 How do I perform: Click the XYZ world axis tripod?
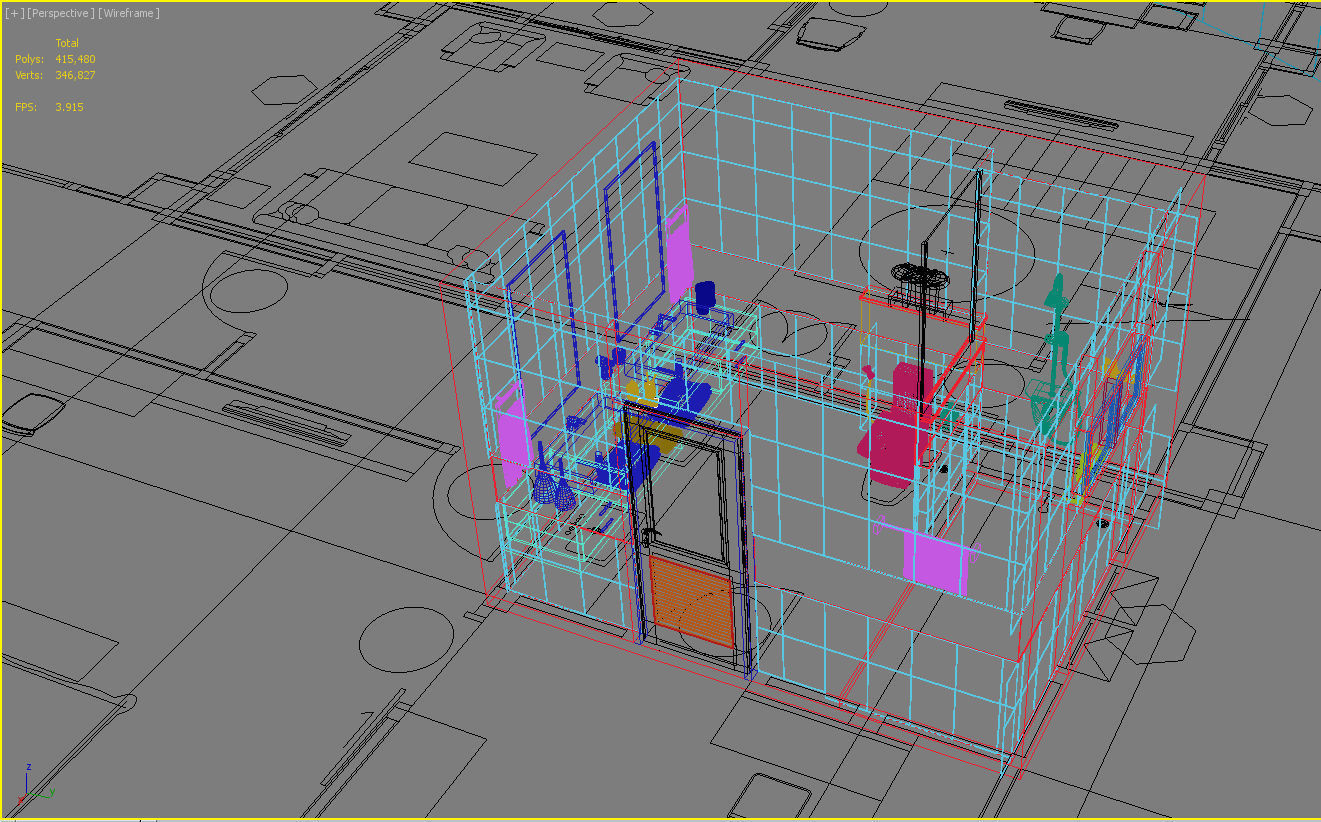35,782
